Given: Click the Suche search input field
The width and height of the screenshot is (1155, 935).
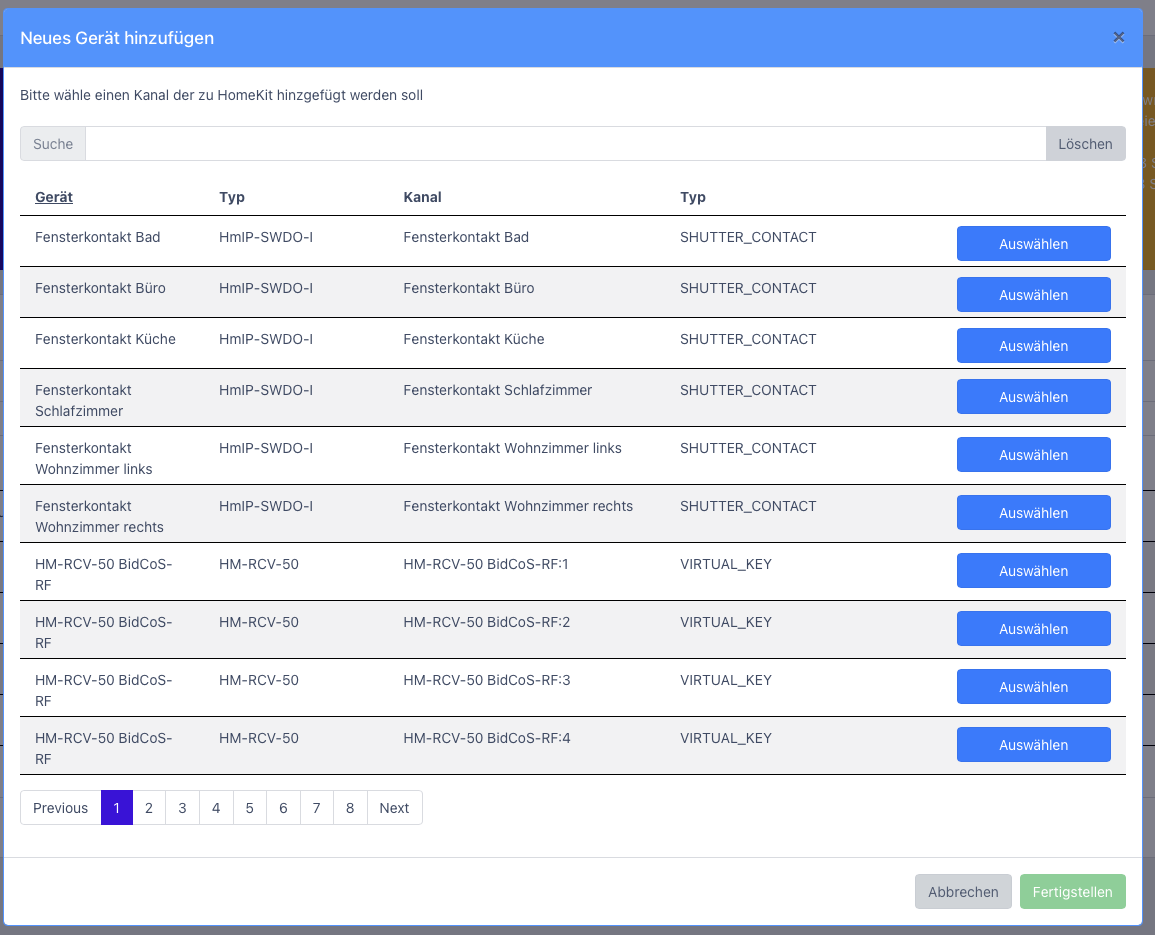Looking at the screenshot, I should tap(565, 144).
